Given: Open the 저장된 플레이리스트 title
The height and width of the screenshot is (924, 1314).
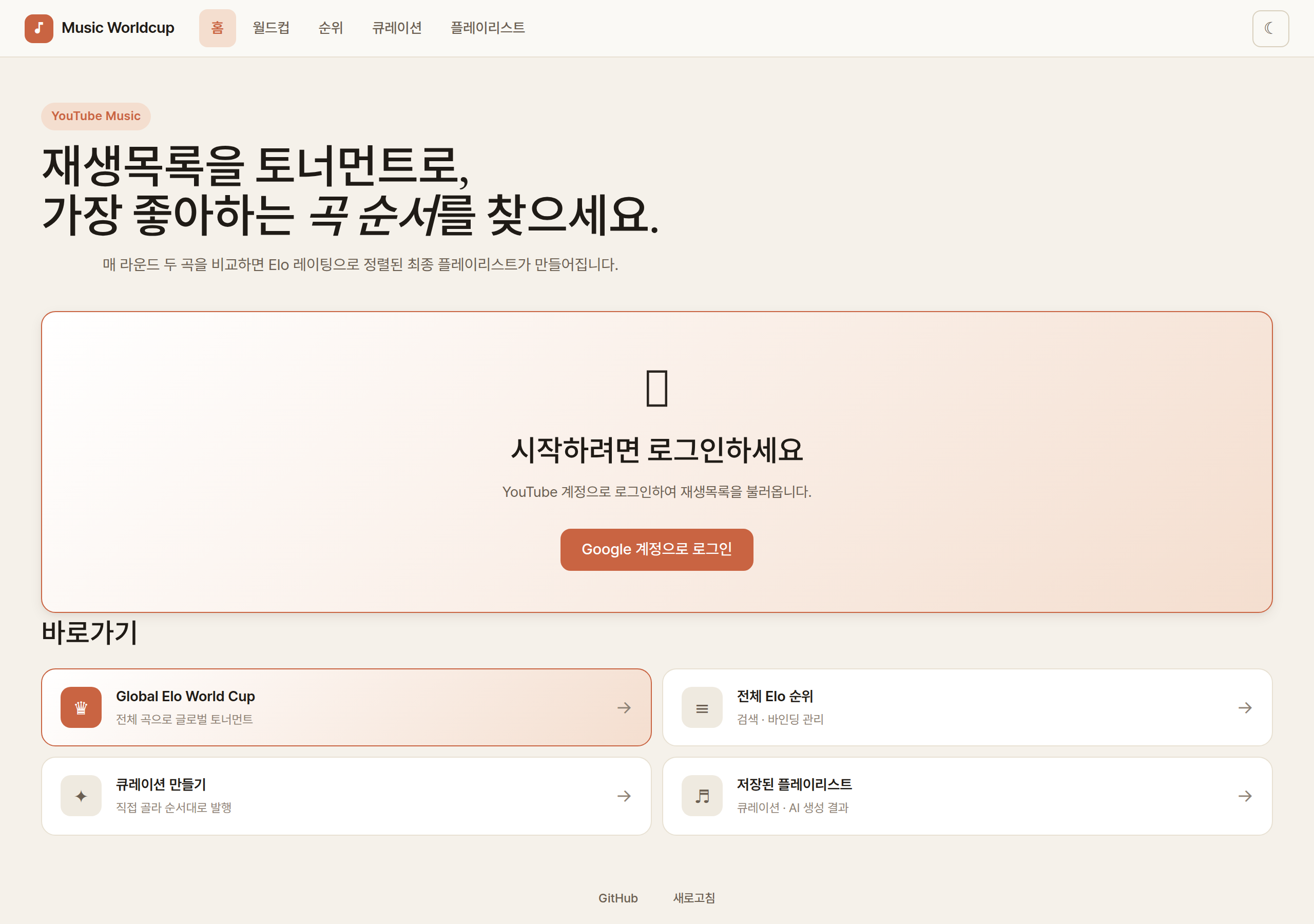Looking at the screenshot, I should click(795, 784).
